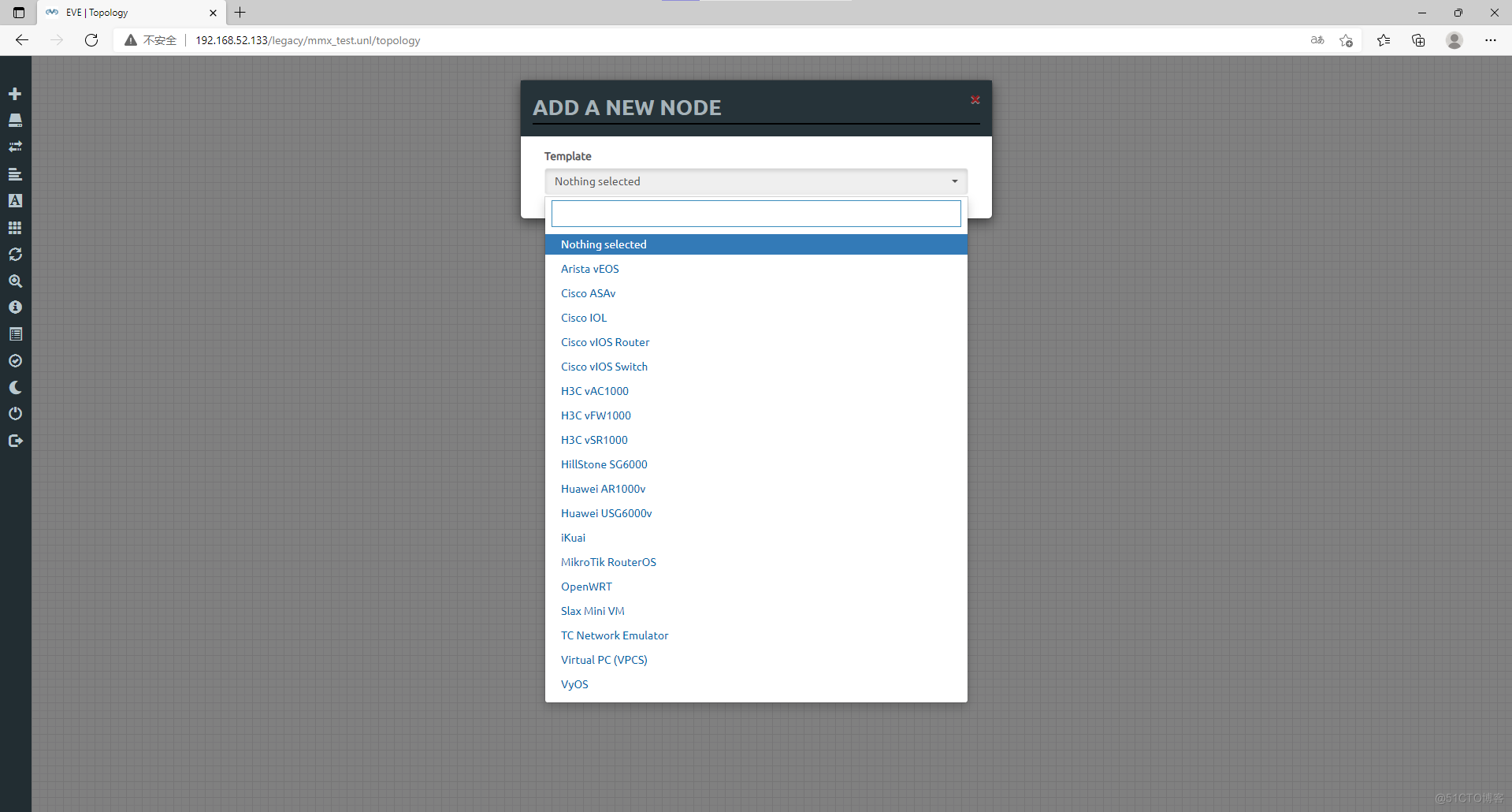Screen dimensions: 1512x812
Task: Select the EVE | Topology browser tab
Action: pyautogui.click(x=132, y=13)
